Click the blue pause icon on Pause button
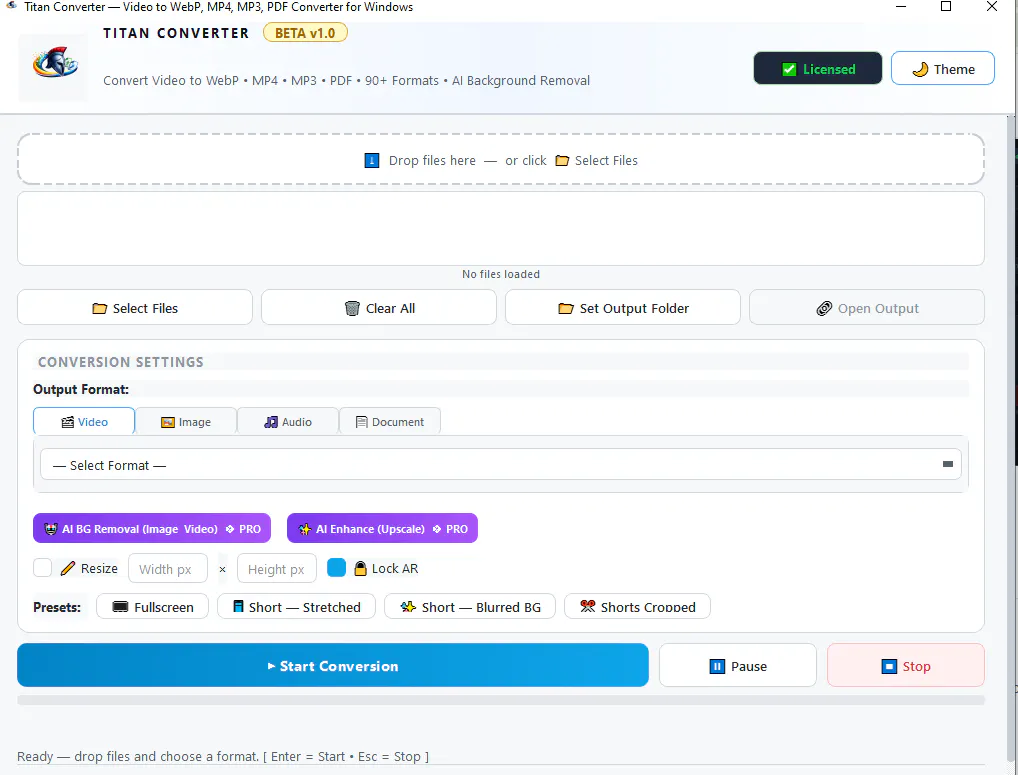1018x775 pixels. click(717, 667)
